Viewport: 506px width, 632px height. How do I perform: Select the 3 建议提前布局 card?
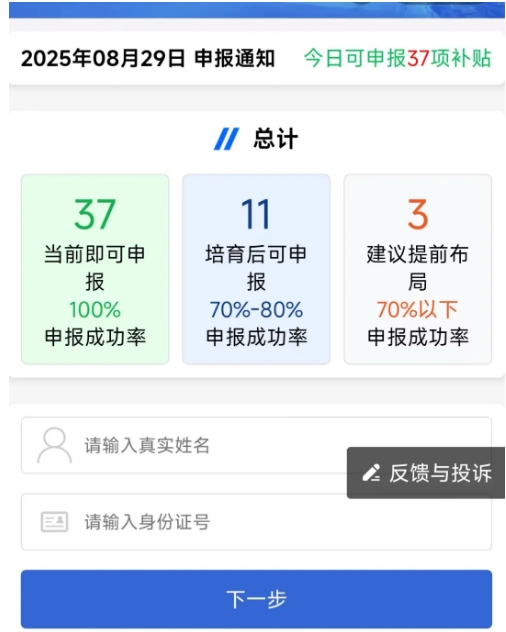[x=418, y=269]
